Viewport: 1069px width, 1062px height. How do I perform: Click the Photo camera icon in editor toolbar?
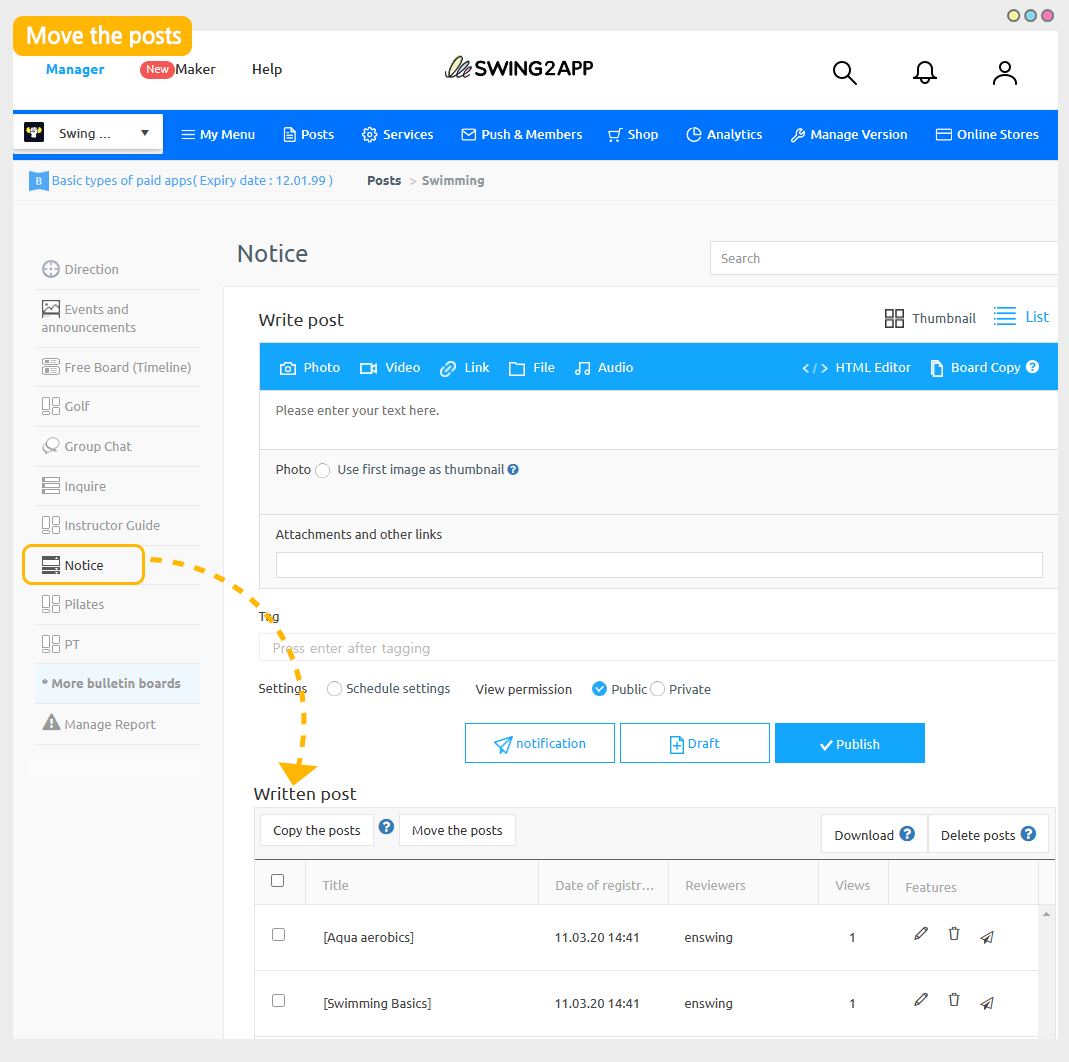[x=288, y=368]
